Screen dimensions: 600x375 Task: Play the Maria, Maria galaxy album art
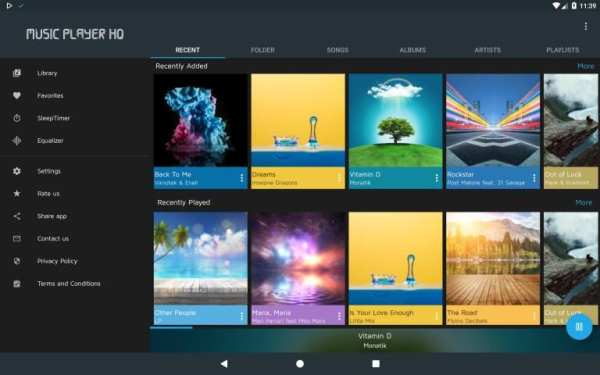pyautogui.click(x=298, y=259)
